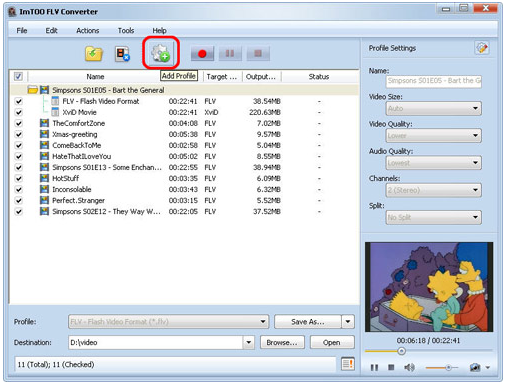The width and height of the screenshot is (507, 384).
Task: Open the Profile Settings edit icon
Action: tap(482, 48)
